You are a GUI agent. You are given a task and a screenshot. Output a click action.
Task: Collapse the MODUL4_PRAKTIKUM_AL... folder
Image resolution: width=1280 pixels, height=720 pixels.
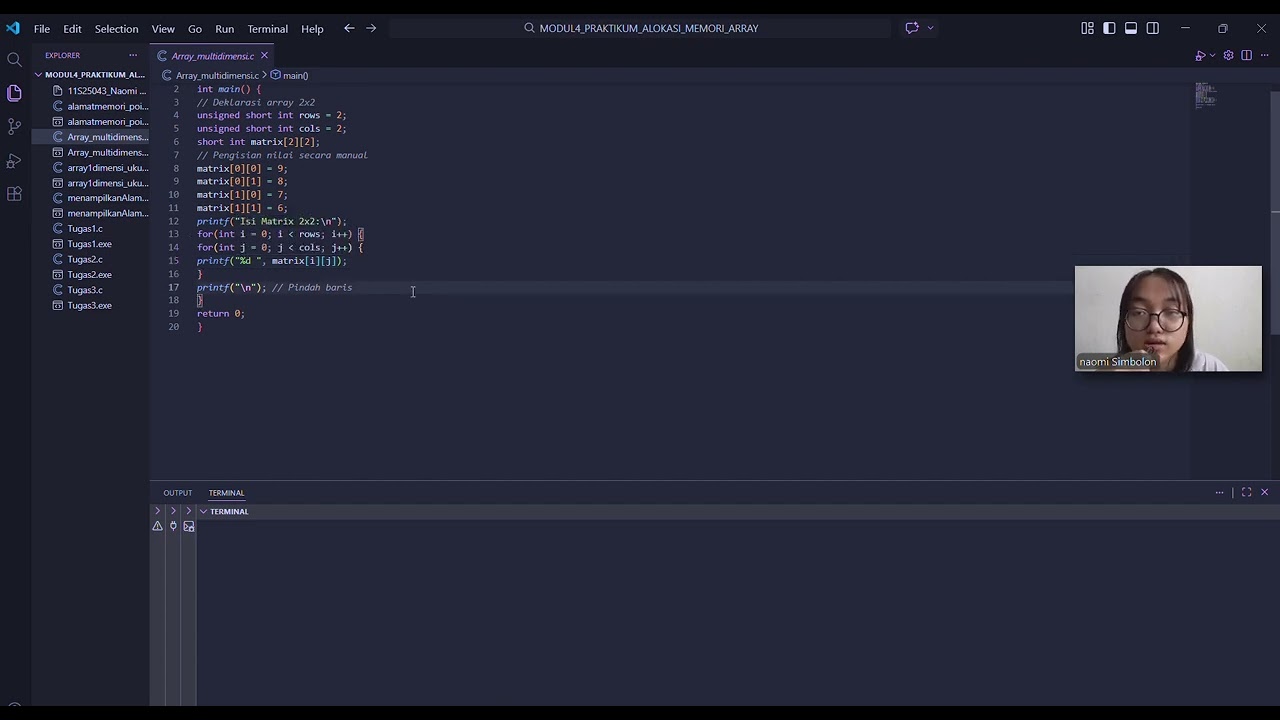90,75
